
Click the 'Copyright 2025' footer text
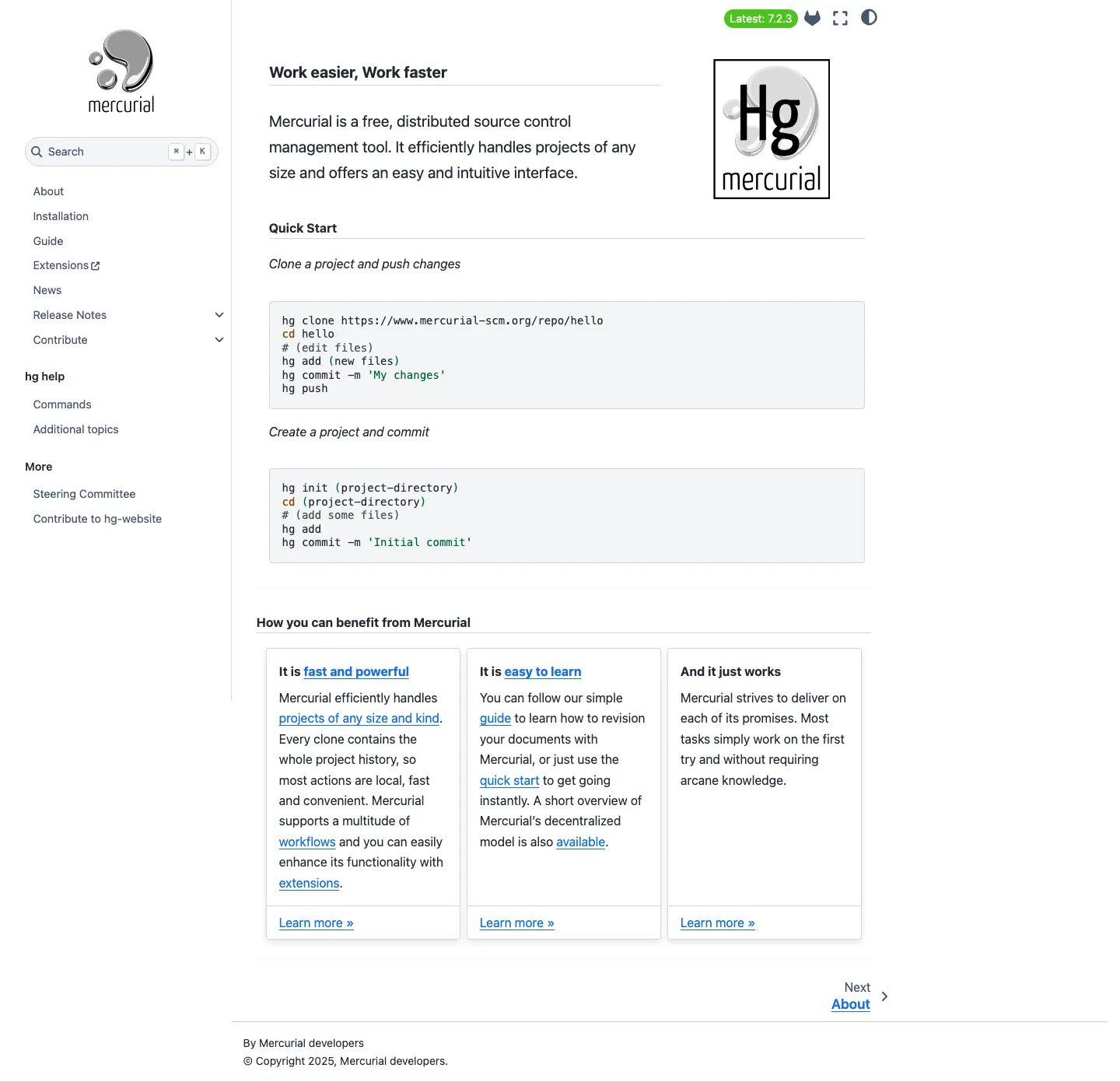(x=345, y=1061)
